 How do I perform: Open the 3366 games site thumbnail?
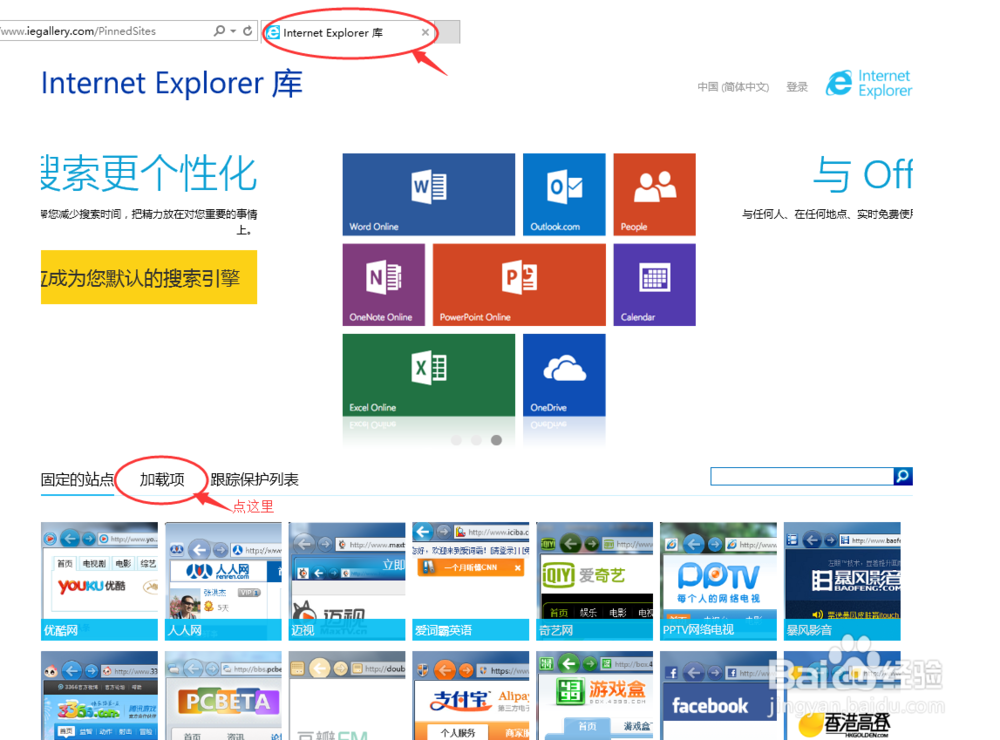[x=99, y=695]
